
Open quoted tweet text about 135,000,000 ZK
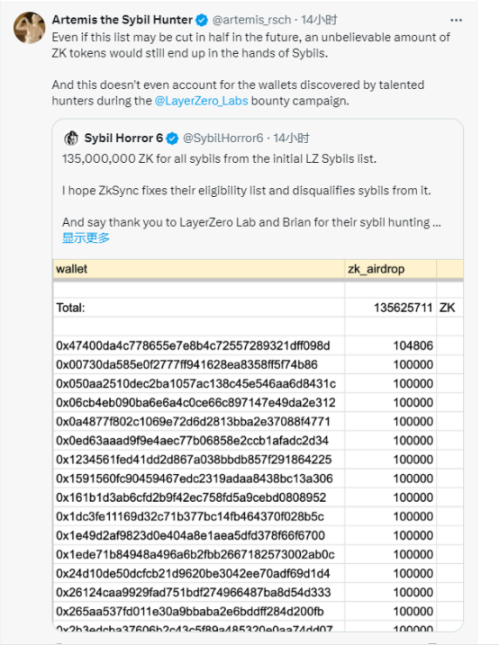pyautogui.click(x=219, y=159)
